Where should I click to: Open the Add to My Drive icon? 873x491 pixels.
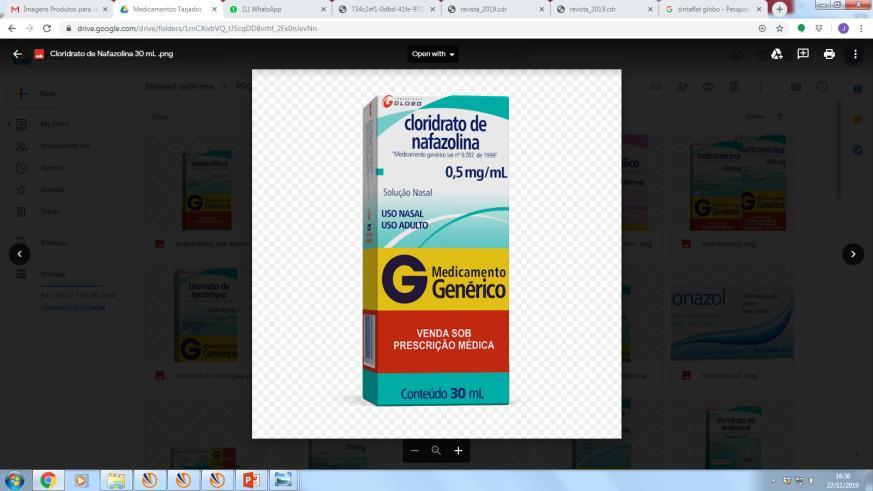click(777, 54)
